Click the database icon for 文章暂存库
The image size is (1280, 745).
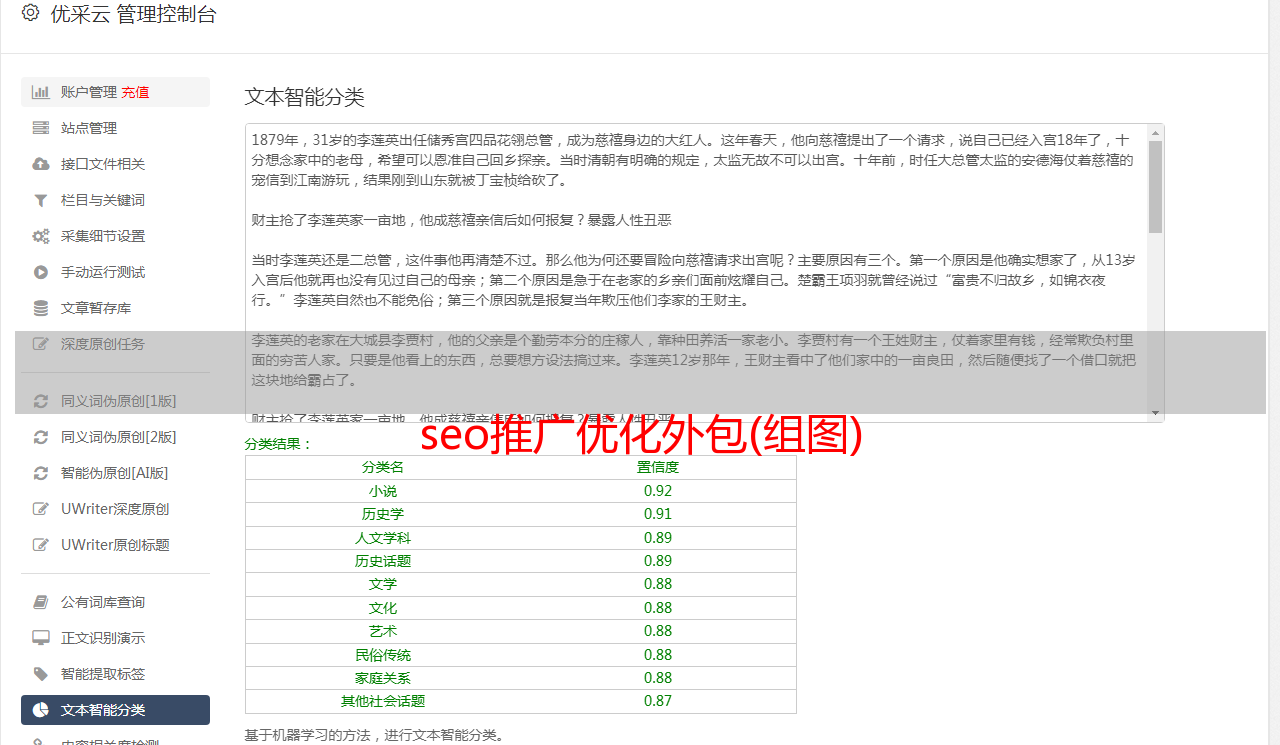pos(41,308)
